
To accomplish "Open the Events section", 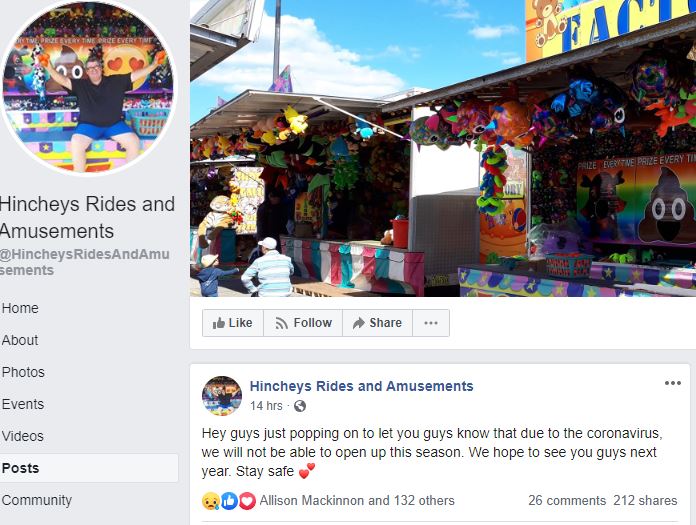I will point(23,404).
